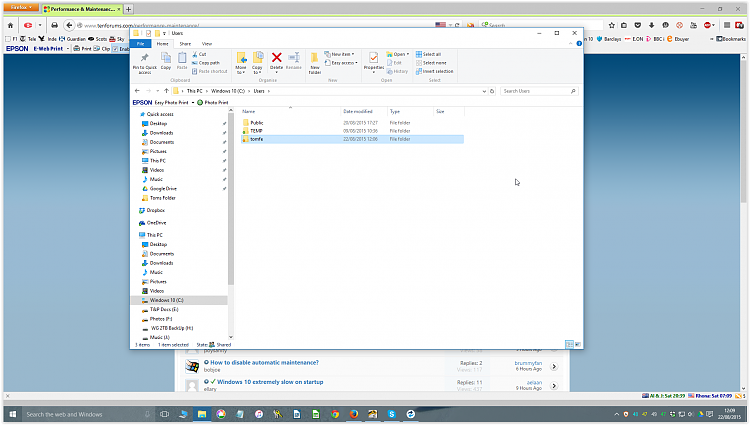Open Firefox downloads arrow icon

tap(651, 25)
